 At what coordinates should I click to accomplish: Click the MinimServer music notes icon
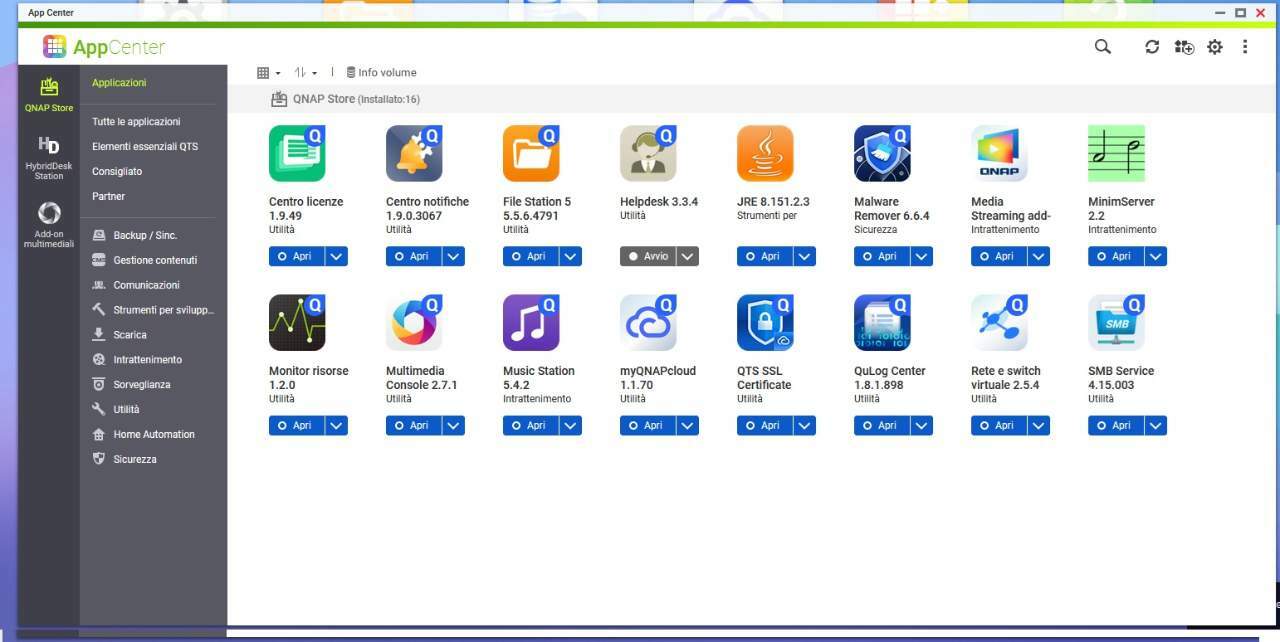(1116, 153)
